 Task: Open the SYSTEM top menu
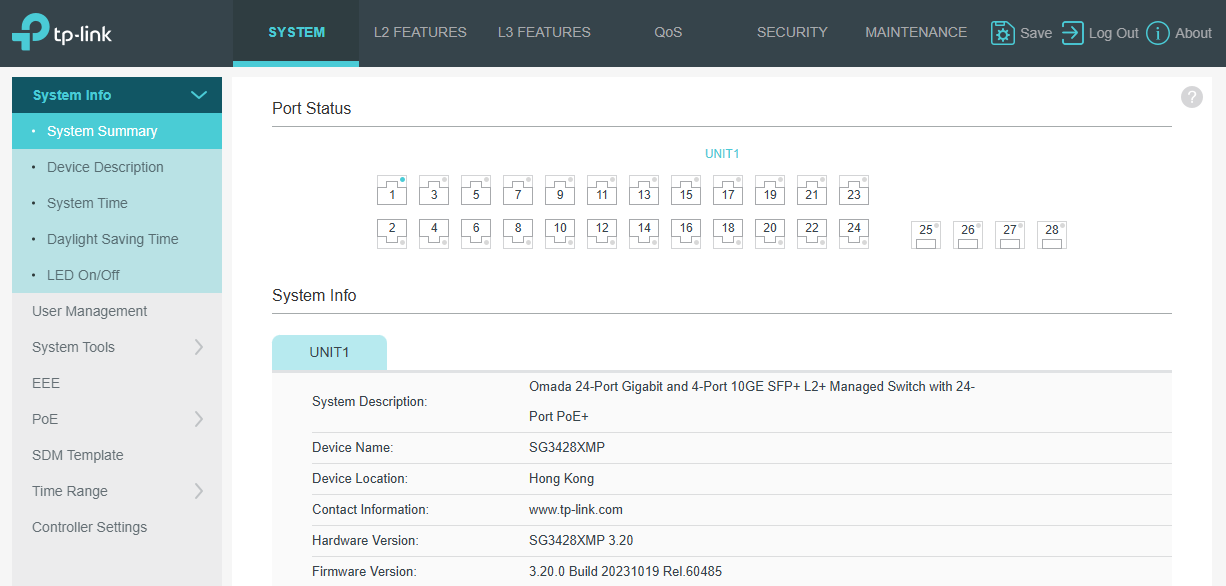296,32
